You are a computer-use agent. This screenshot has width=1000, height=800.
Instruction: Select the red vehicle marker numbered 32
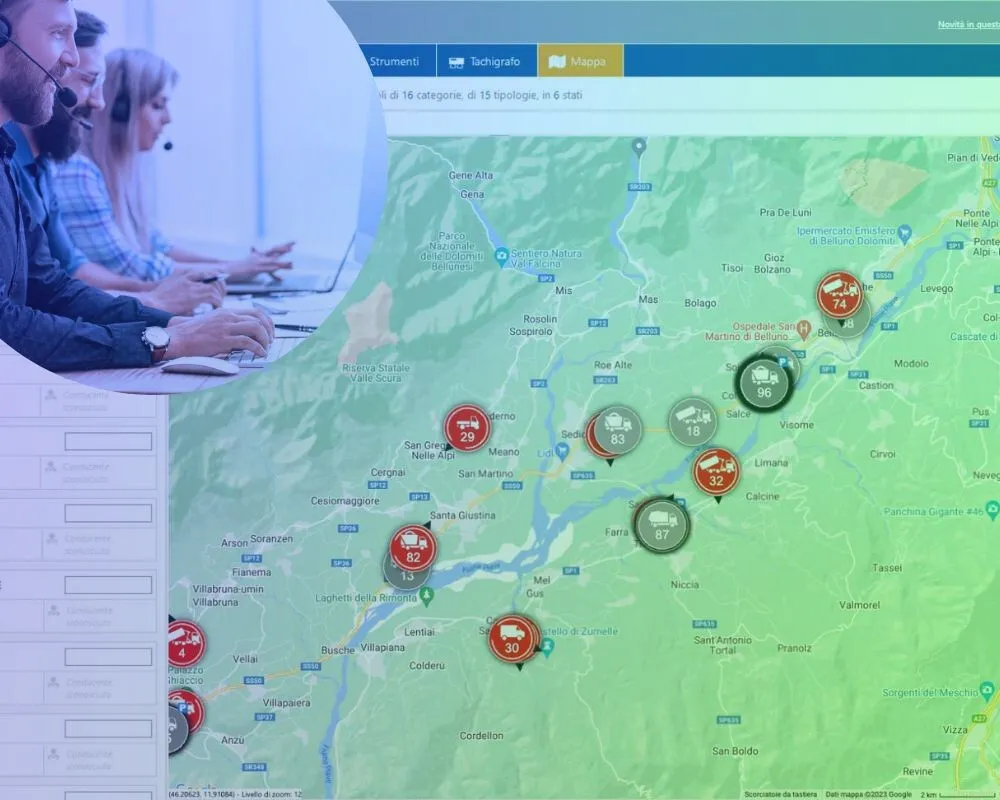(x=716, y=471)
